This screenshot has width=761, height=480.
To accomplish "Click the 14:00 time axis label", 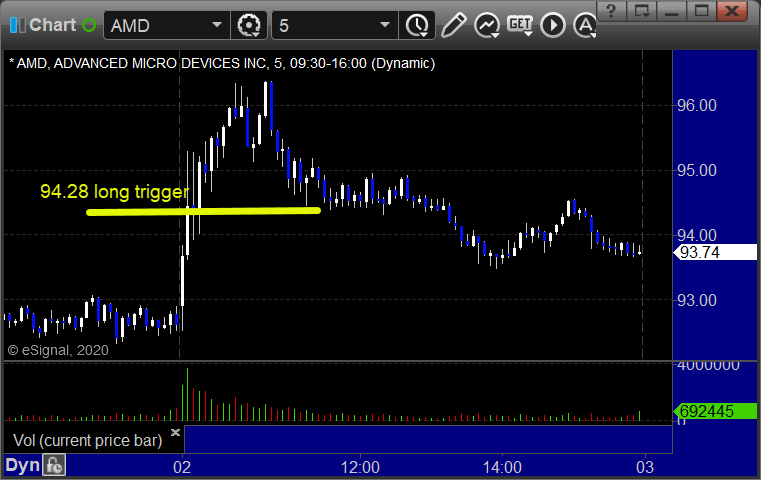I will [502, 467].
